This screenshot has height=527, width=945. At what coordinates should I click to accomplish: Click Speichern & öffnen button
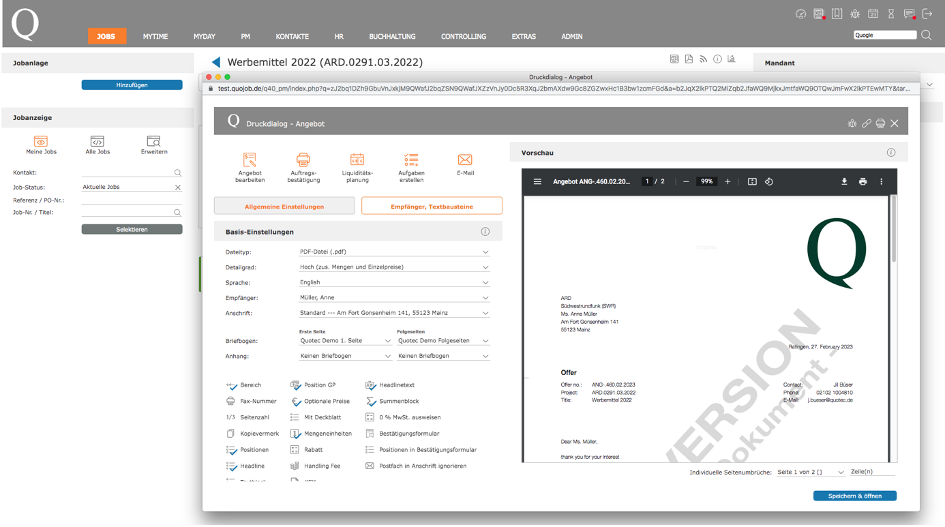(855, 496)
